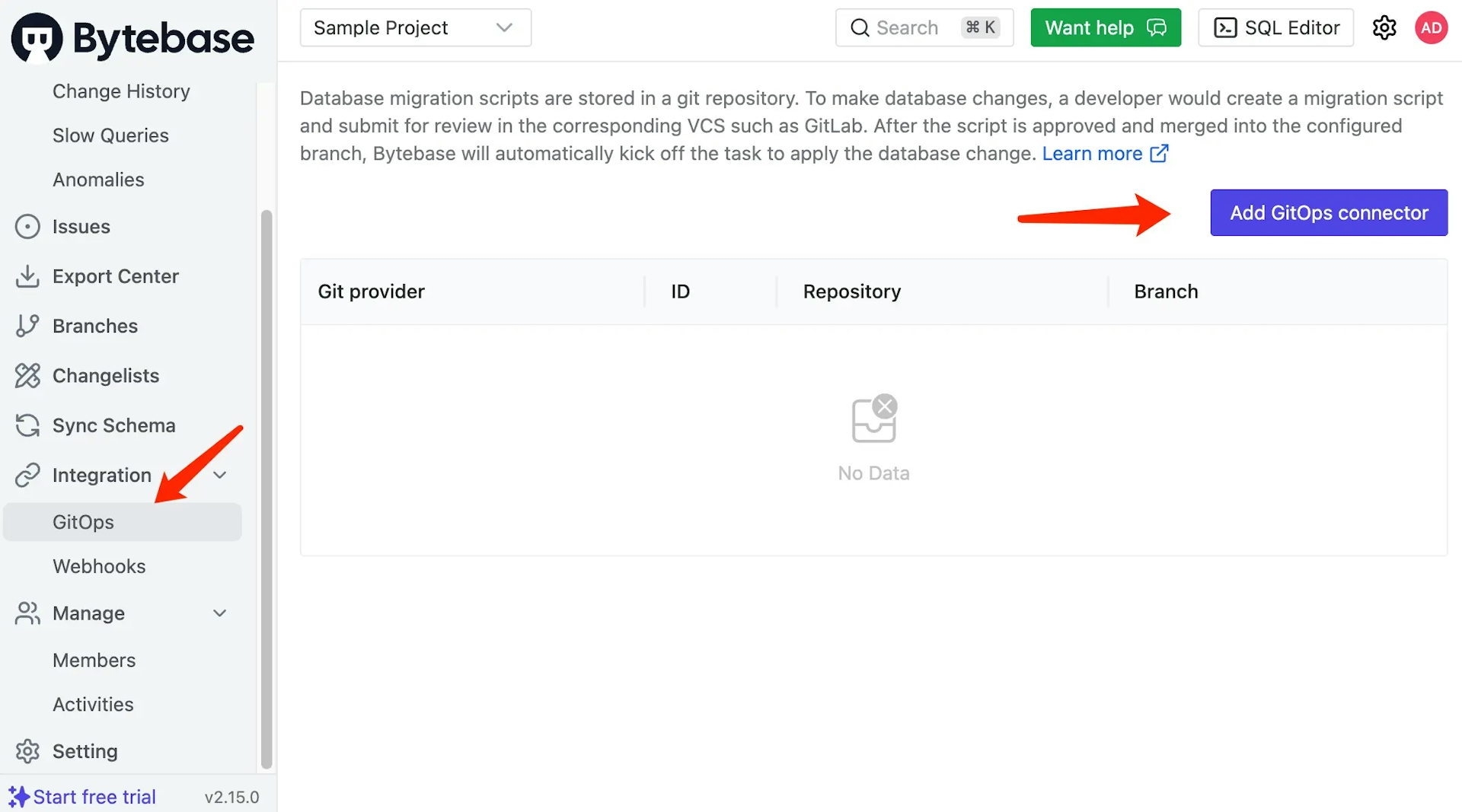The height and width of the screenshot is (812, 1462).
Task: Open Setting page
Action: click(x=85, y=751)
